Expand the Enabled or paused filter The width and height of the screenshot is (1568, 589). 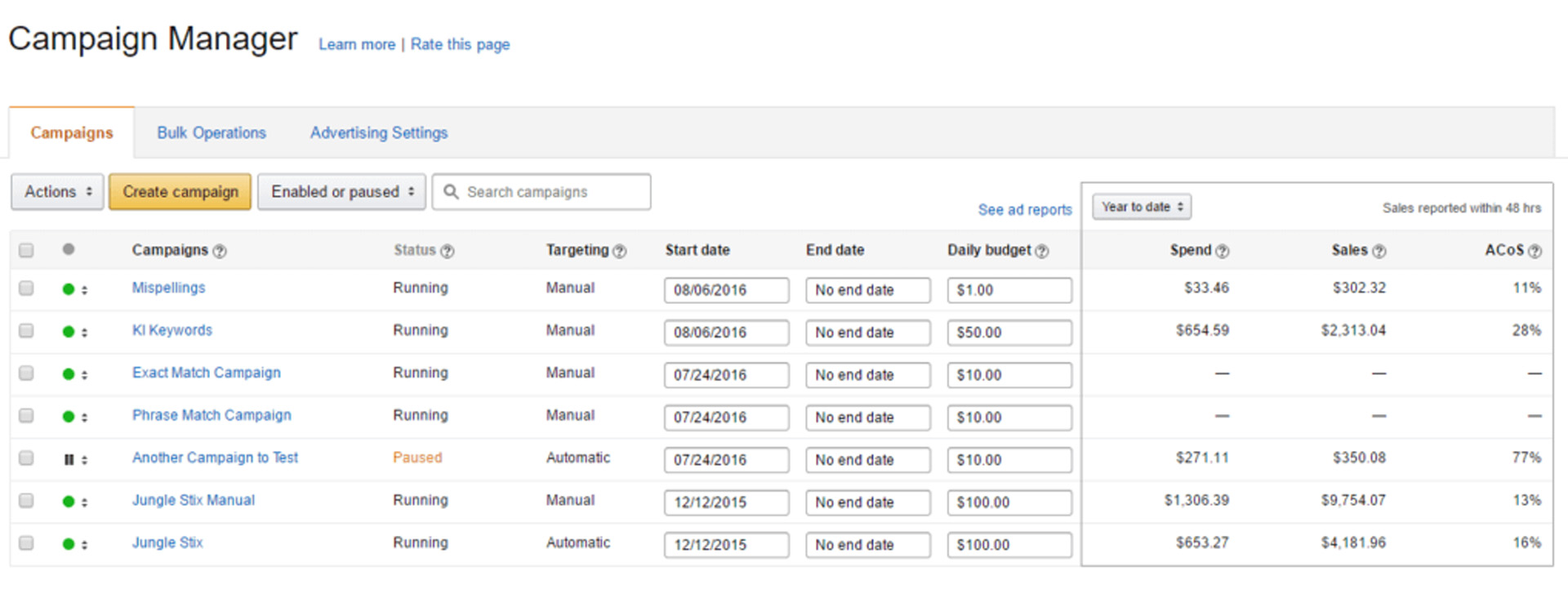341,192
